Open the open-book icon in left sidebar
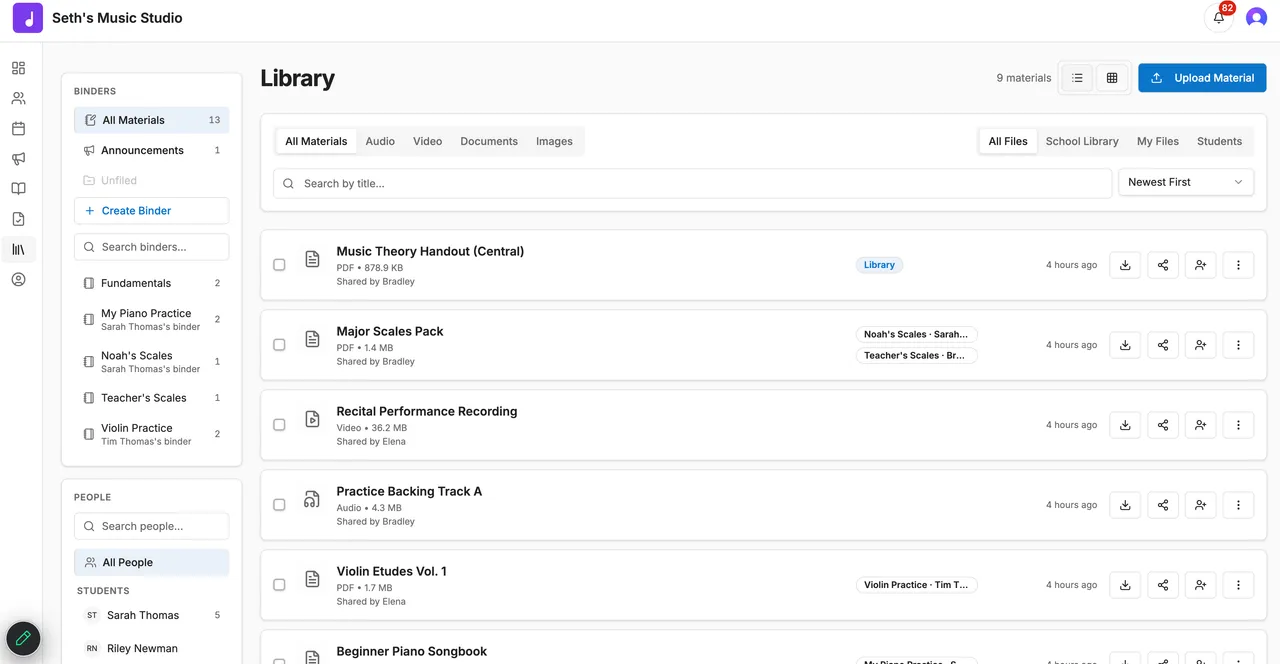Image resolution: width=1280 pixels, height=664 pixels. [18, 189]
